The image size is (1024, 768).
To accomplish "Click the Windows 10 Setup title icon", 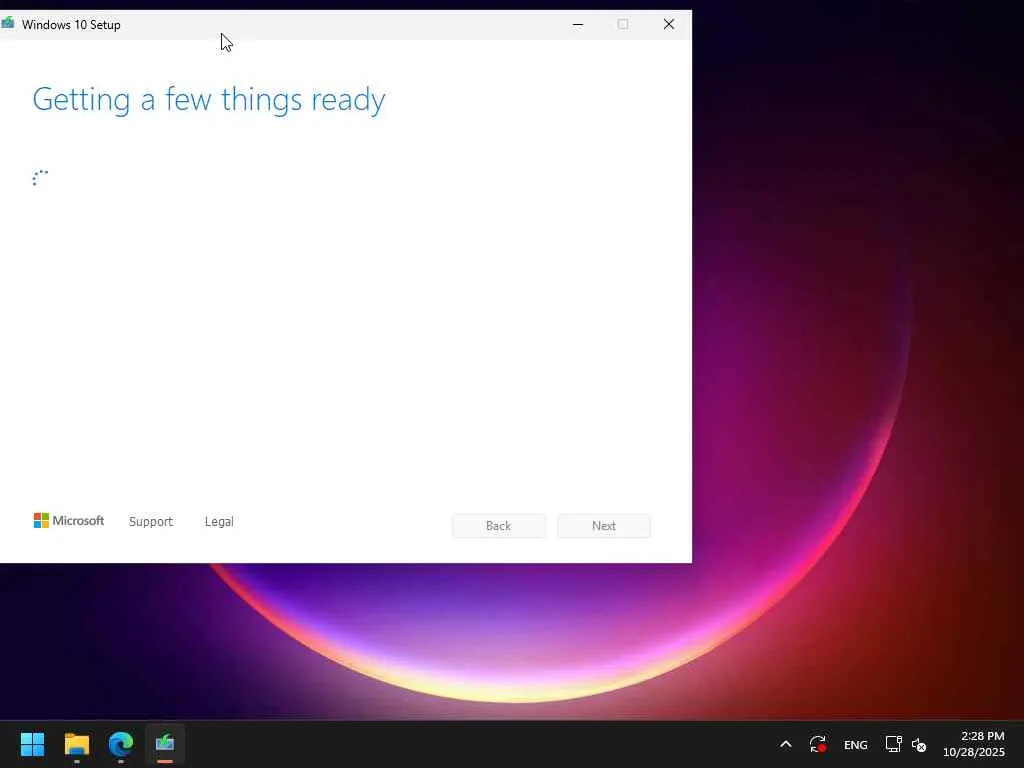I will (8, 24).
